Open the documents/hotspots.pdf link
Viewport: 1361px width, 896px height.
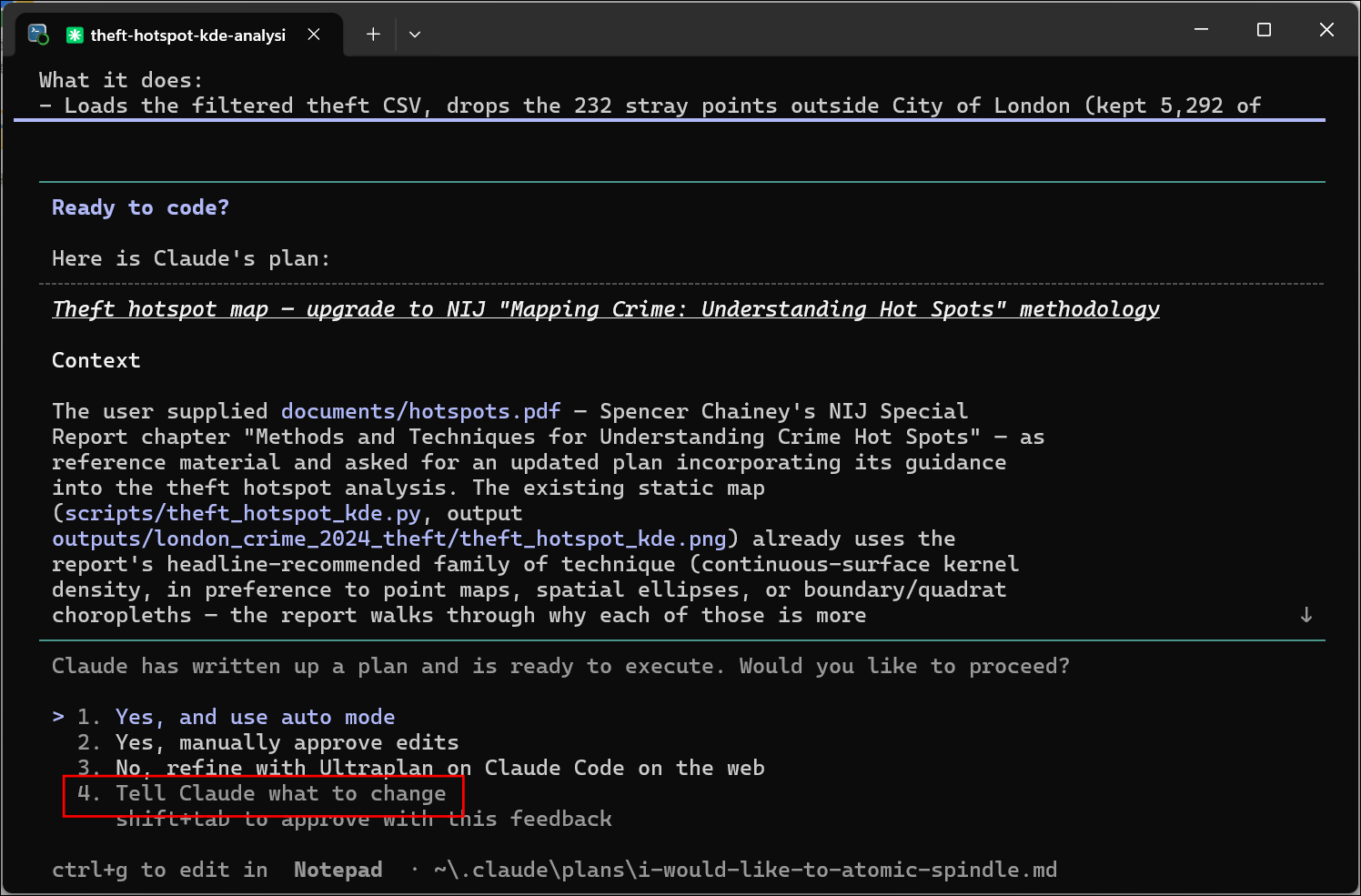click(x=421, y=411)
